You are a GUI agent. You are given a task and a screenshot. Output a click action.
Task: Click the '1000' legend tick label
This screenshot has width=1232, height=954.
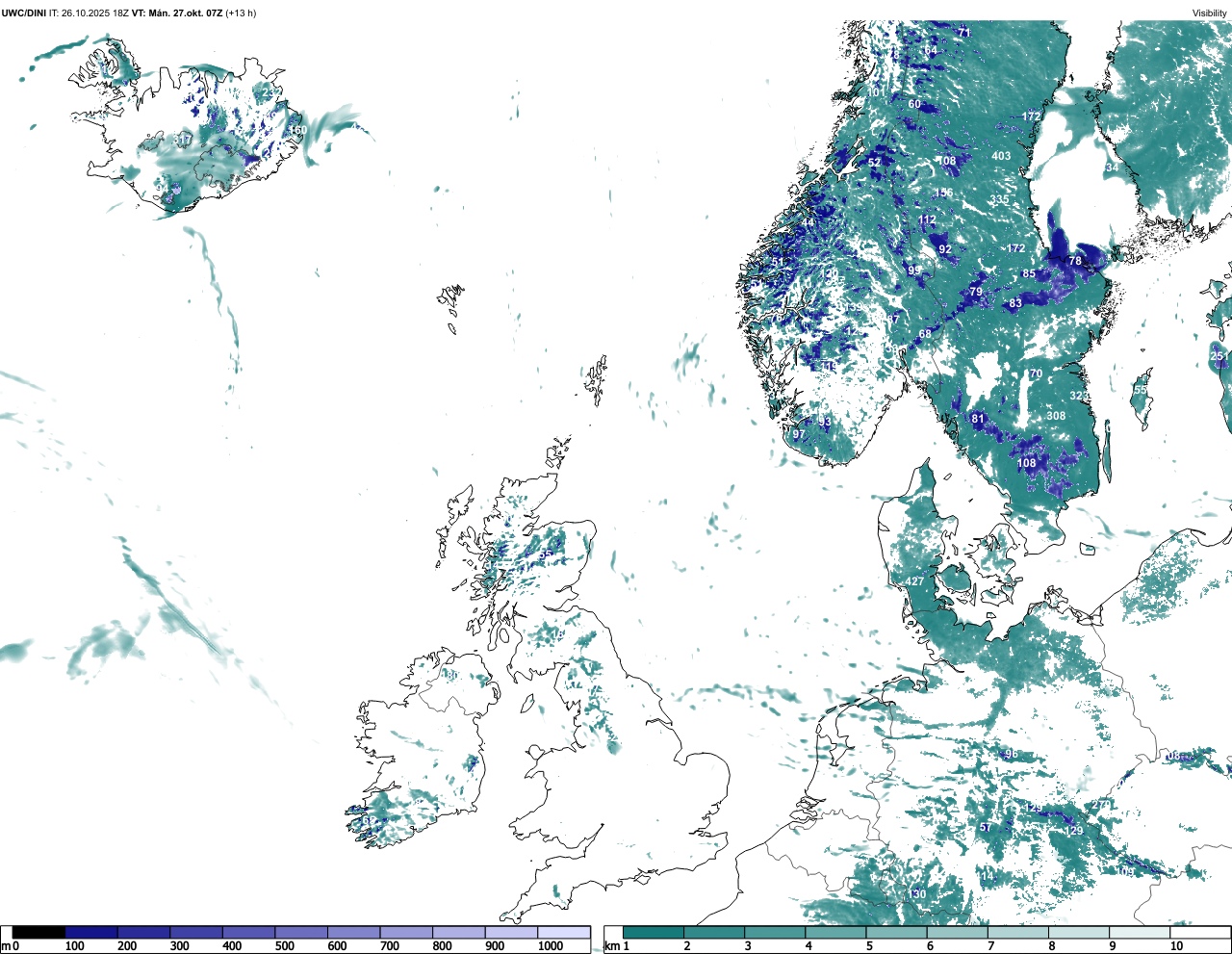[x=551, y=946]
